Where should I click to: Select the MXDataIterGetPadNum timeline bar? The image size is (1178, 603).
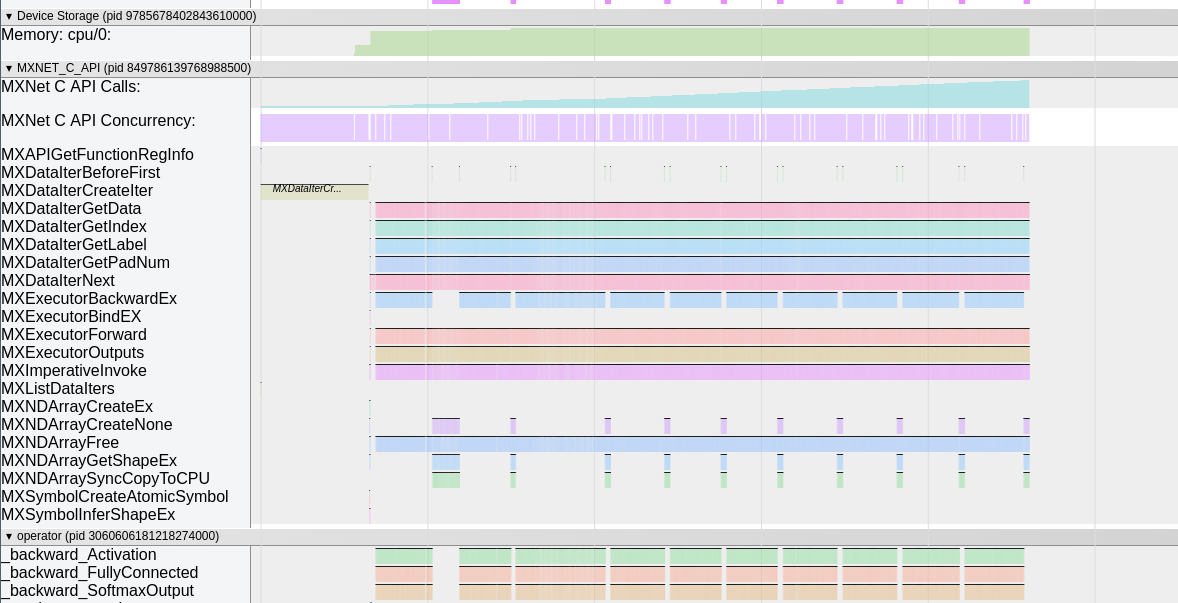tap(702, 264)
